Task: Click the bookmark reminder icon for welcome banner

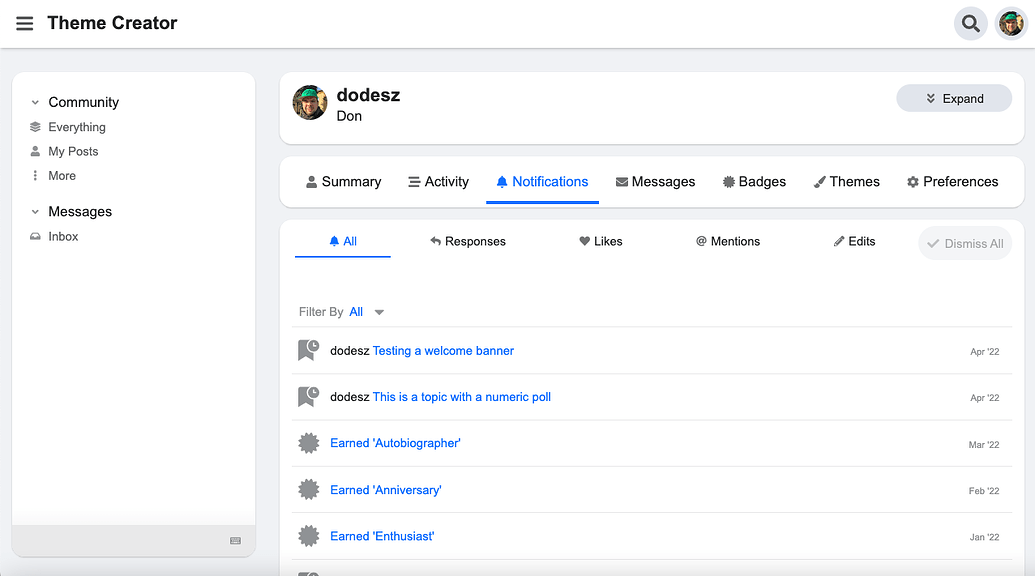Action: point(309,351)
